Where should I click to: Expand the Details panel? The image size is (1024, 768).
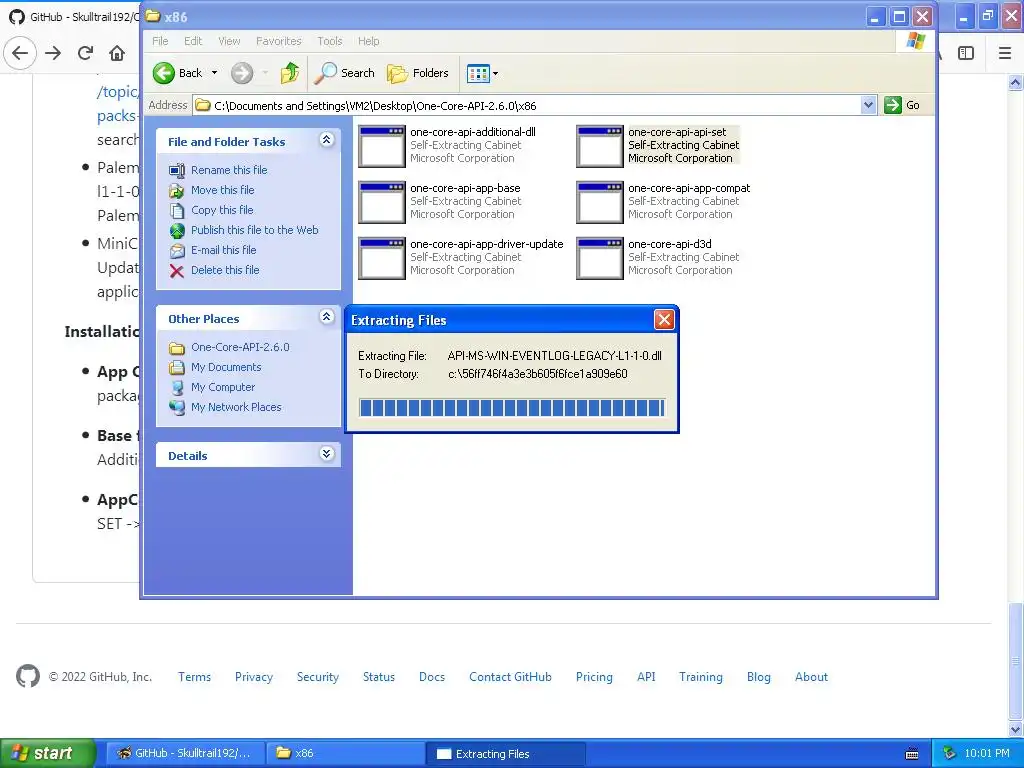pyautogui.click(x=327, y=454)
